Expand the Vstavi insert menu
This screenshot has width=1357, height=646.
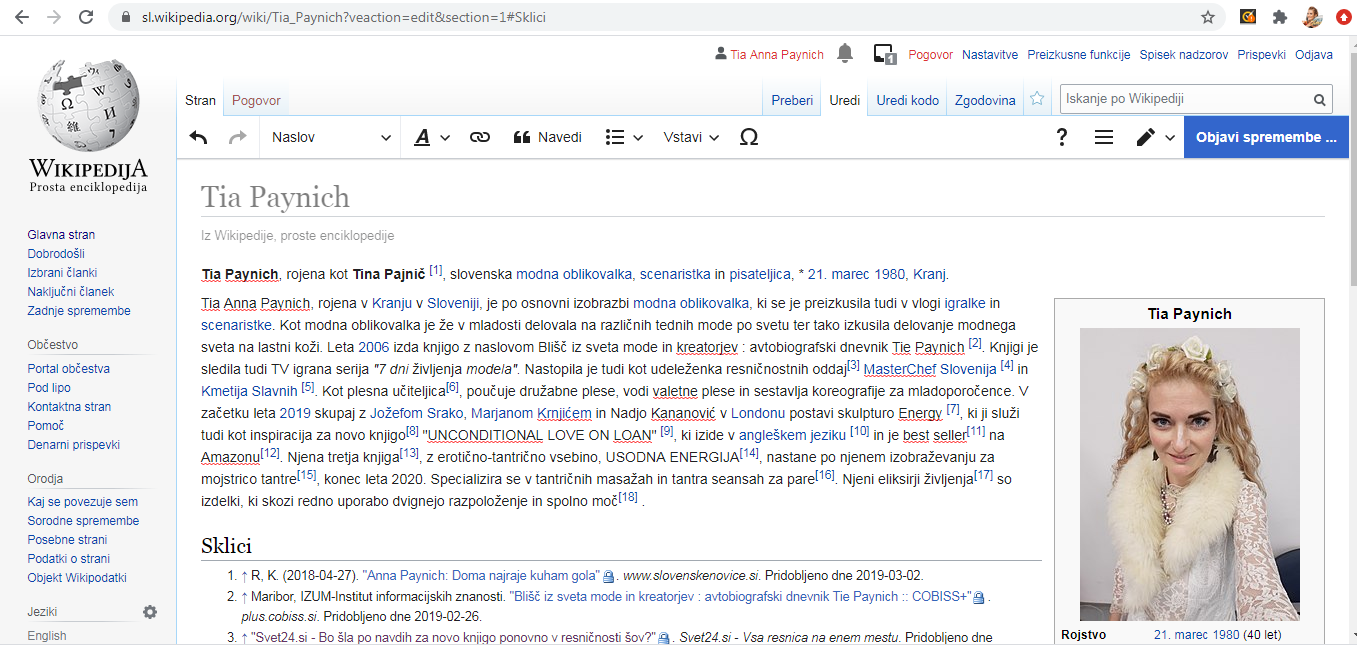(x=690, y=137)
